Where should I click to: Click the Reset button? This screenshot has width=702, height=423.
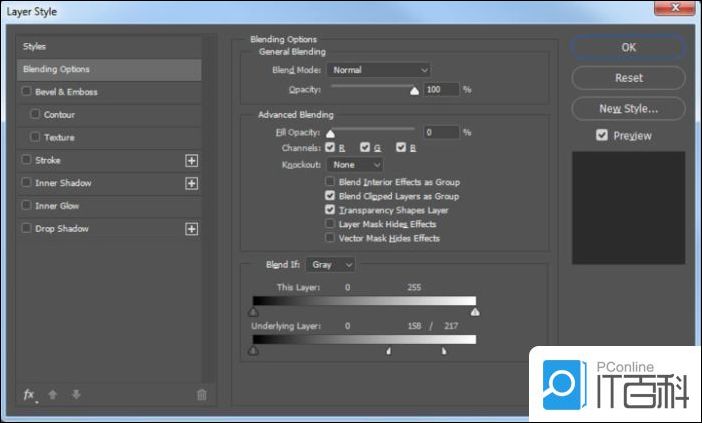(x=628, y=78)
